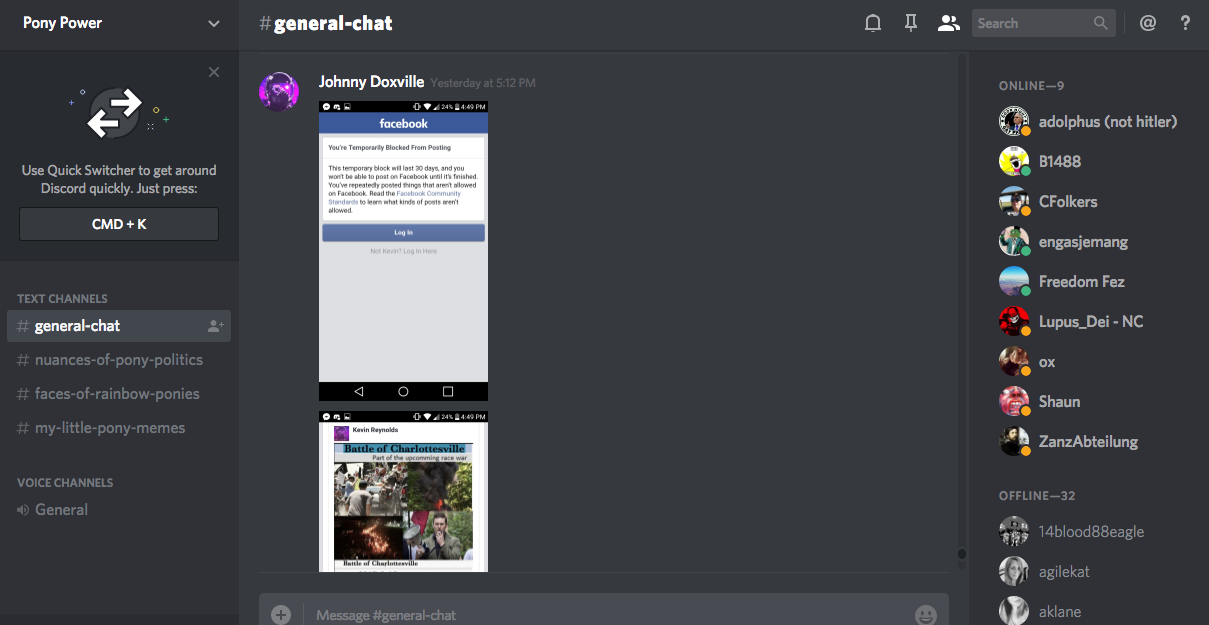Collapse the Voice Channels category
Image resolution: width=1209 pixels, height=625 pixels.
(65, 482)
